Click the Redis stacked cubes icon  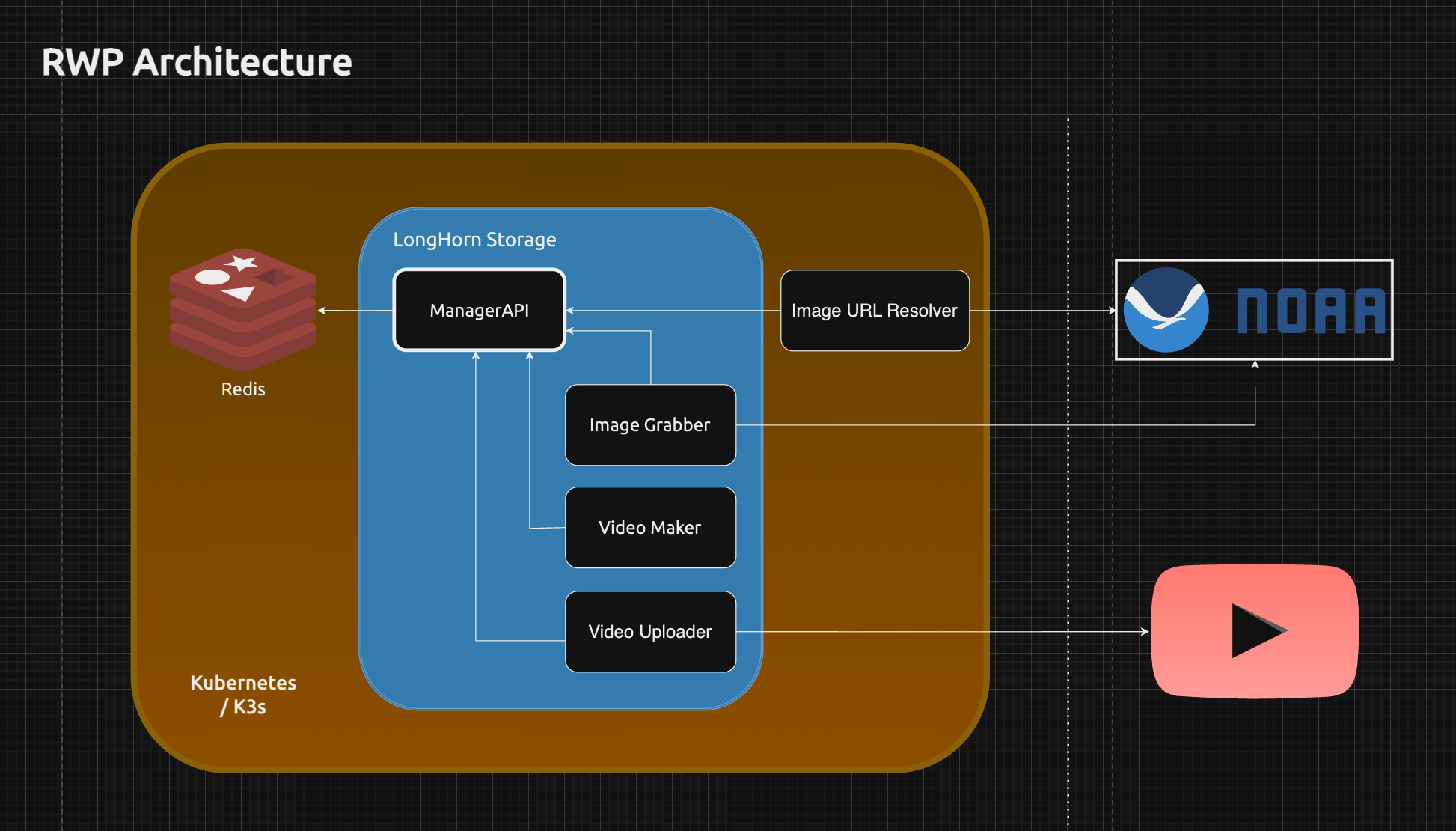click(243, 309)
